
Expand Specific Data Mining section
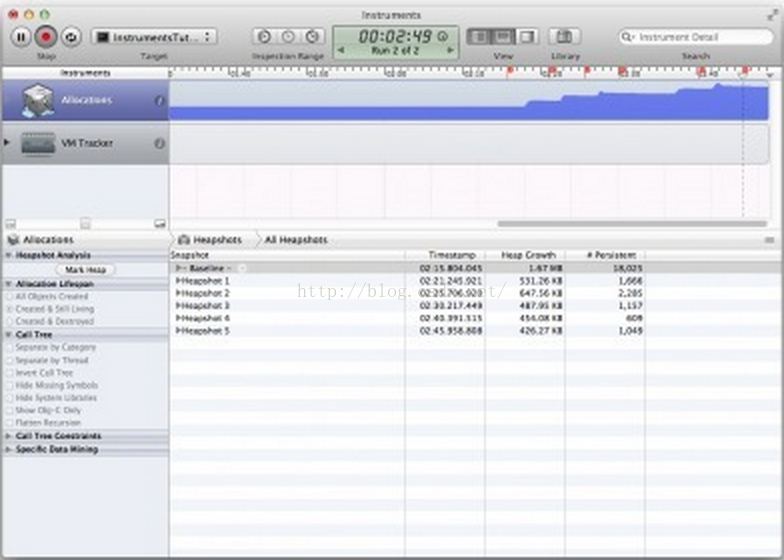pos(8,449)
